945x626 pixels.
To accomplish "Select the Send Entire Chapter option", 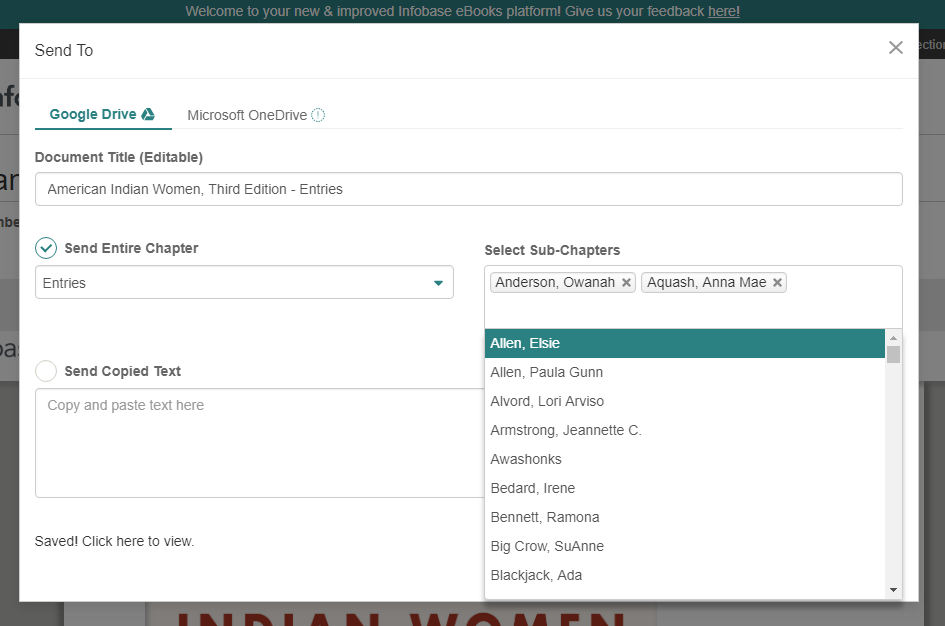I will coord(46,248).
